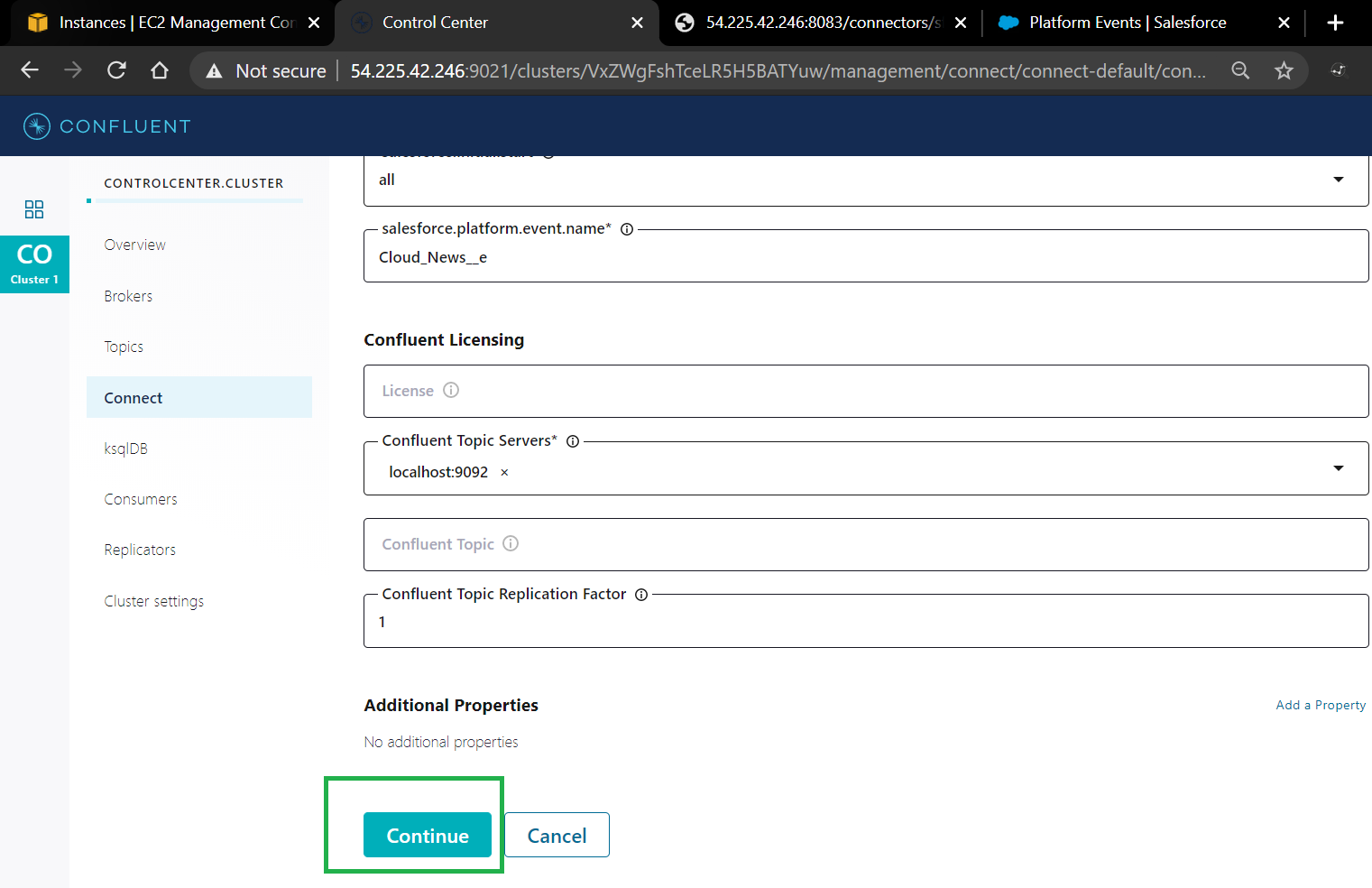Click the Confluent logo icon
Screen dimensions: 1372x888
click(36, 126)
